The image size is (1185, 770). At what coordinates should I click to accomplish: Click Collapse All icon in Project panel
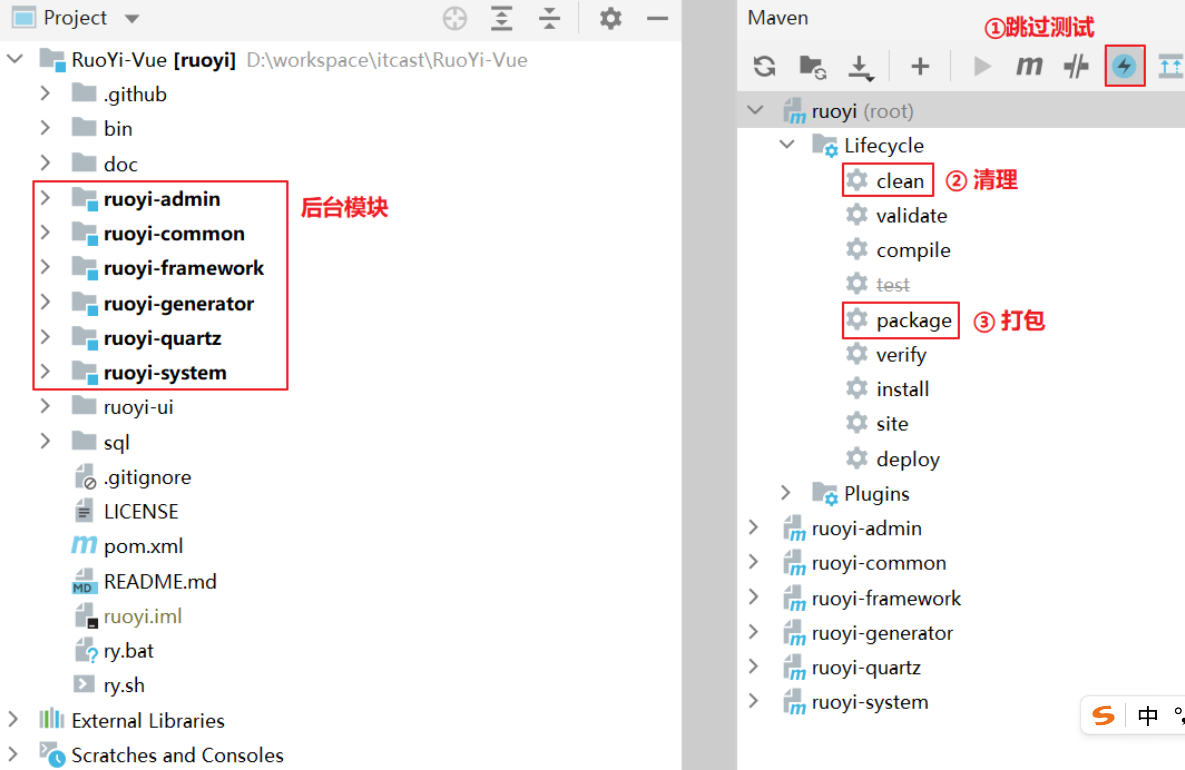click(x=549, y=18)
